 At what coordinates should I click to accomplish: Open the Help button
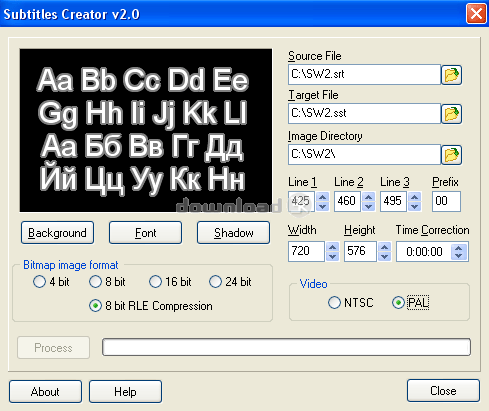tap(125, 392)
